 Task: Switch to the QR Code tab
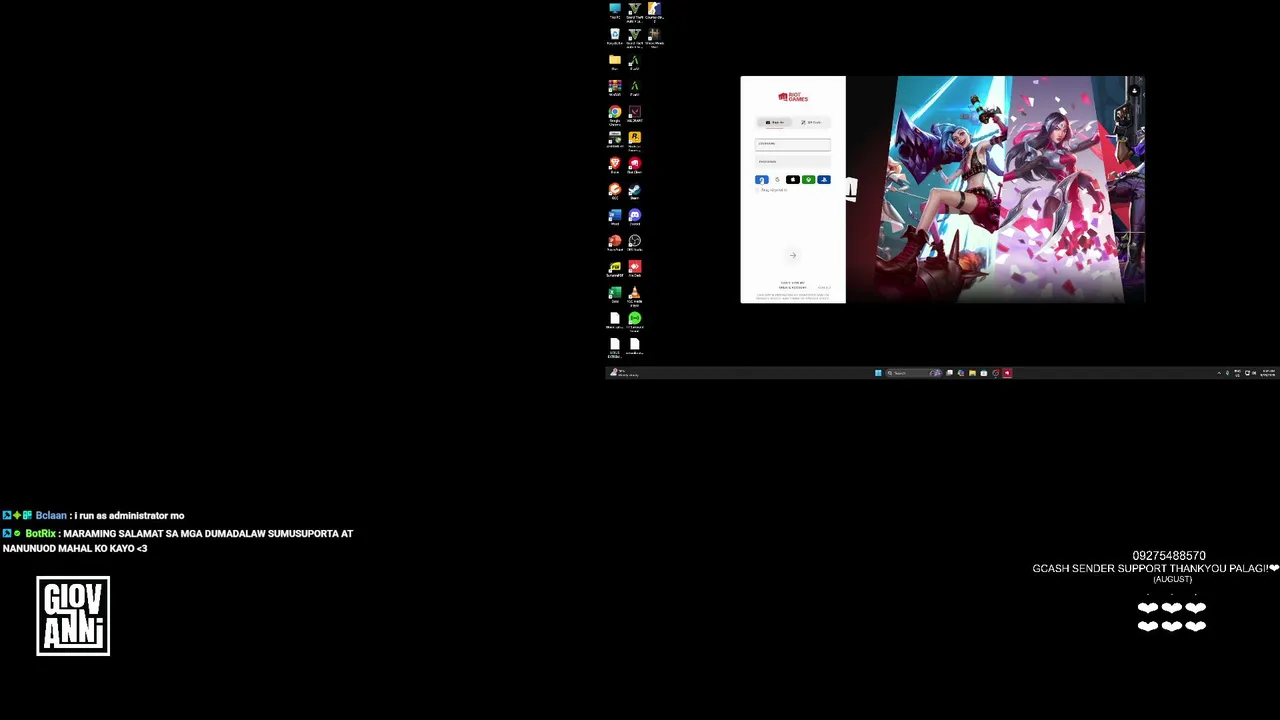[811, 122]
